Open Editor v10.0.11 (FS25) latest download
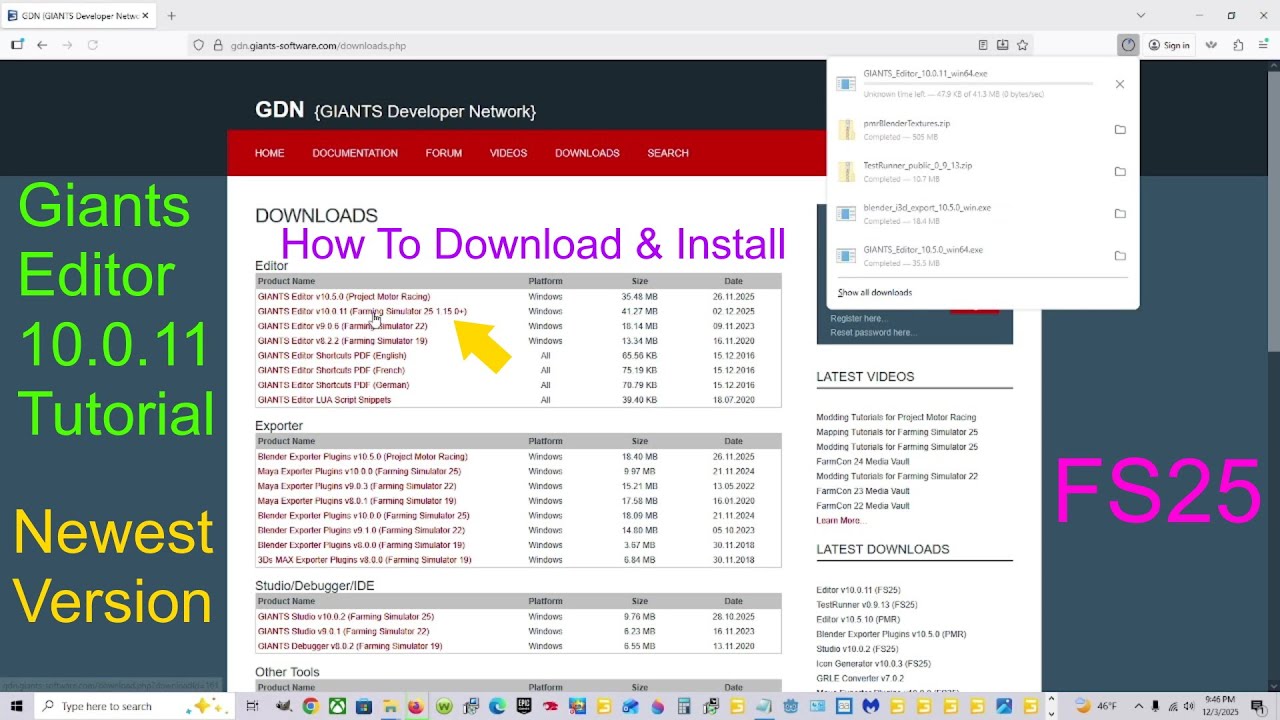The image size is (1280, 720). pyautogui.click(x=858, y=590)
